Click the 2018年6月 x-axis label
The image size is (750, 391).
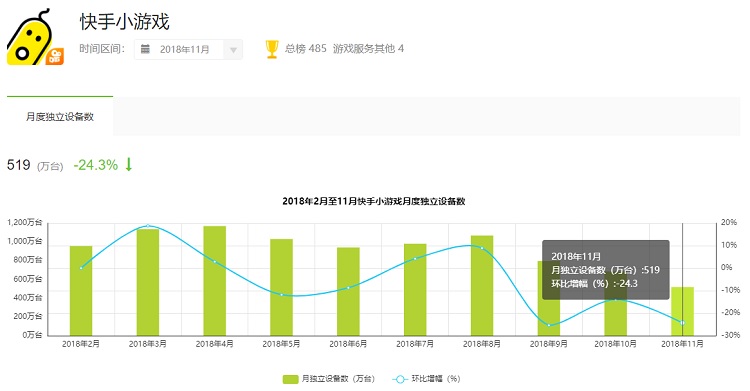348,344
